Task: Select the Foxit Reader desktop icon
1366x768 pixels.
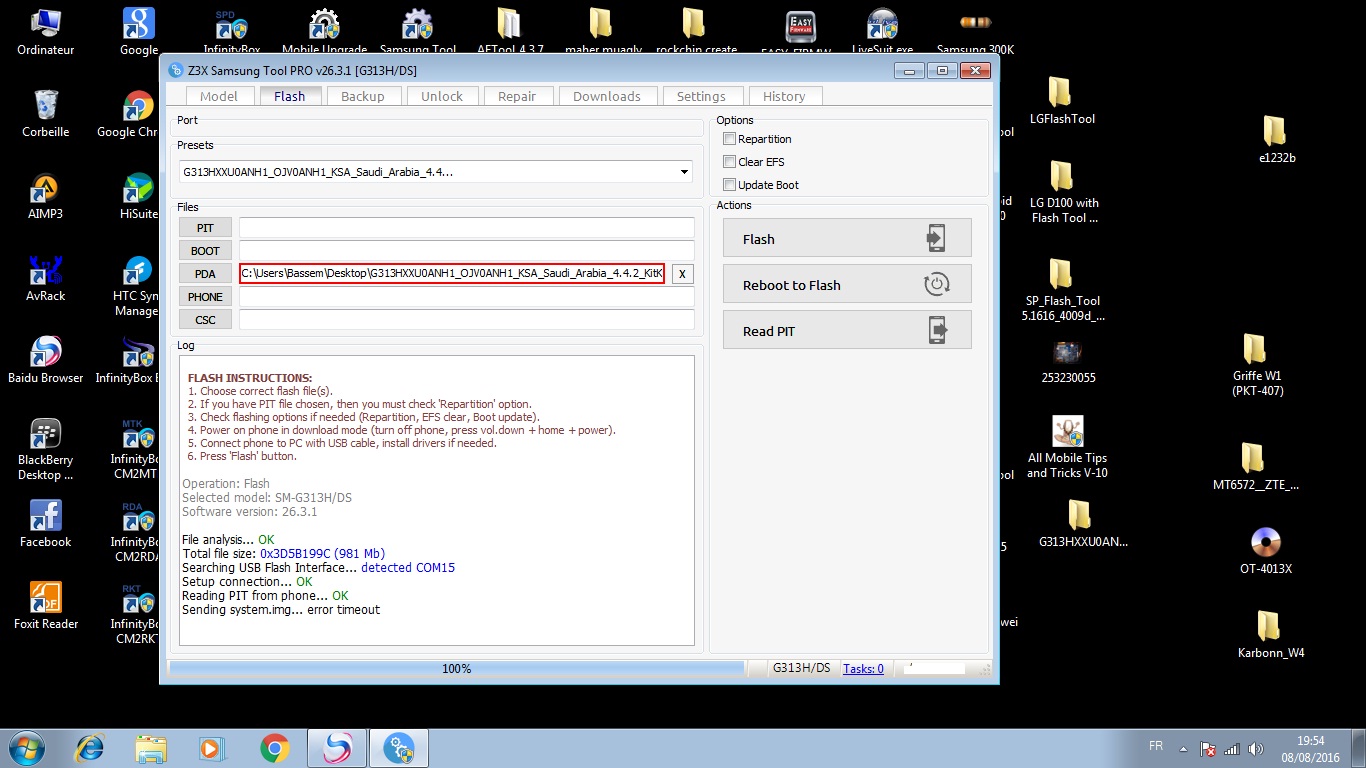Action: pyautogui.click(x=45, y=606)
